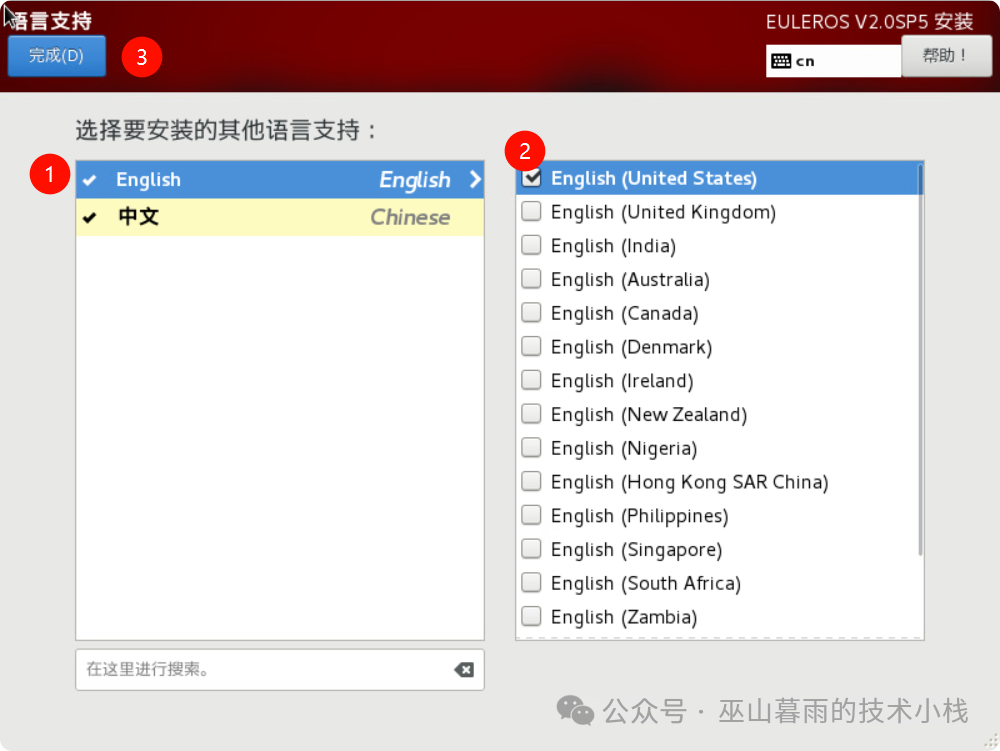Click the locale list vertical scrollbar

(x=919, y=360)
